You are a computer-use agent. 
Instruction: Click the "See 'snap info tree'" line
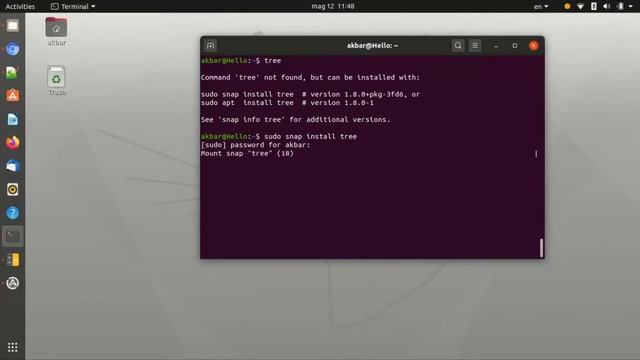click(296, 120)
